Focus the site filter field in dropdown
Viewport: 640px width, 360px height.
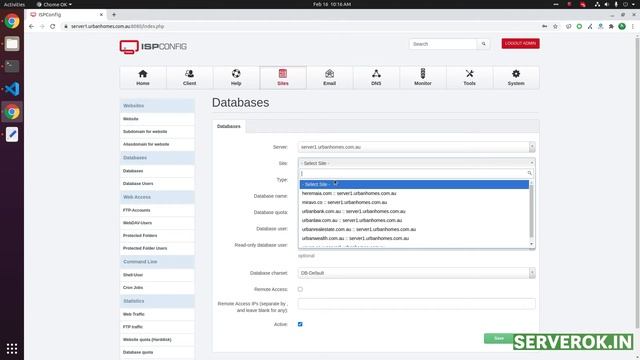pos(416,173)
